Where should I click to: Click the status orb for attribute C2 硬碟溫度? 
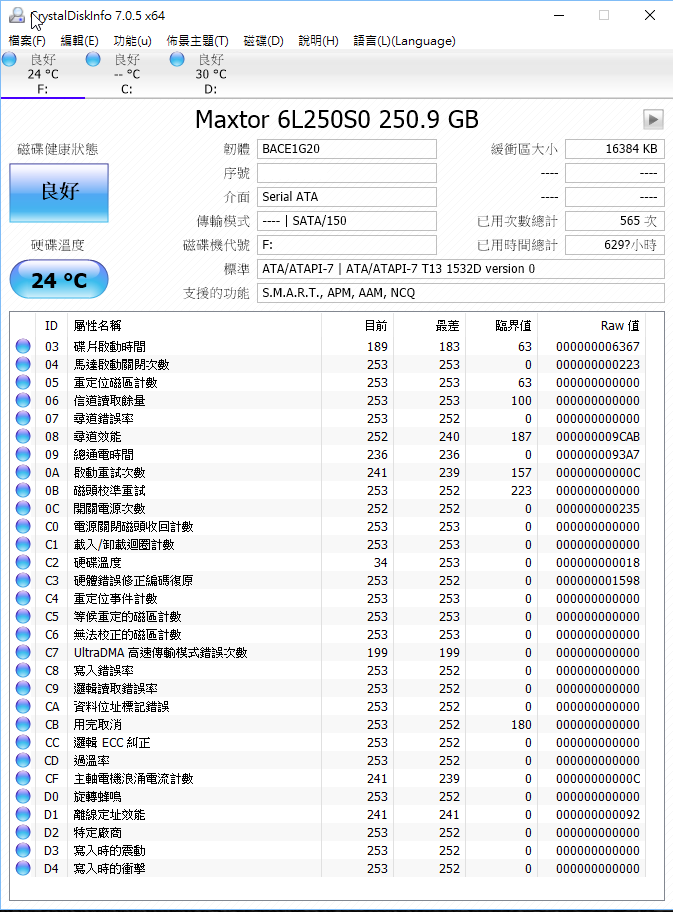23,563
